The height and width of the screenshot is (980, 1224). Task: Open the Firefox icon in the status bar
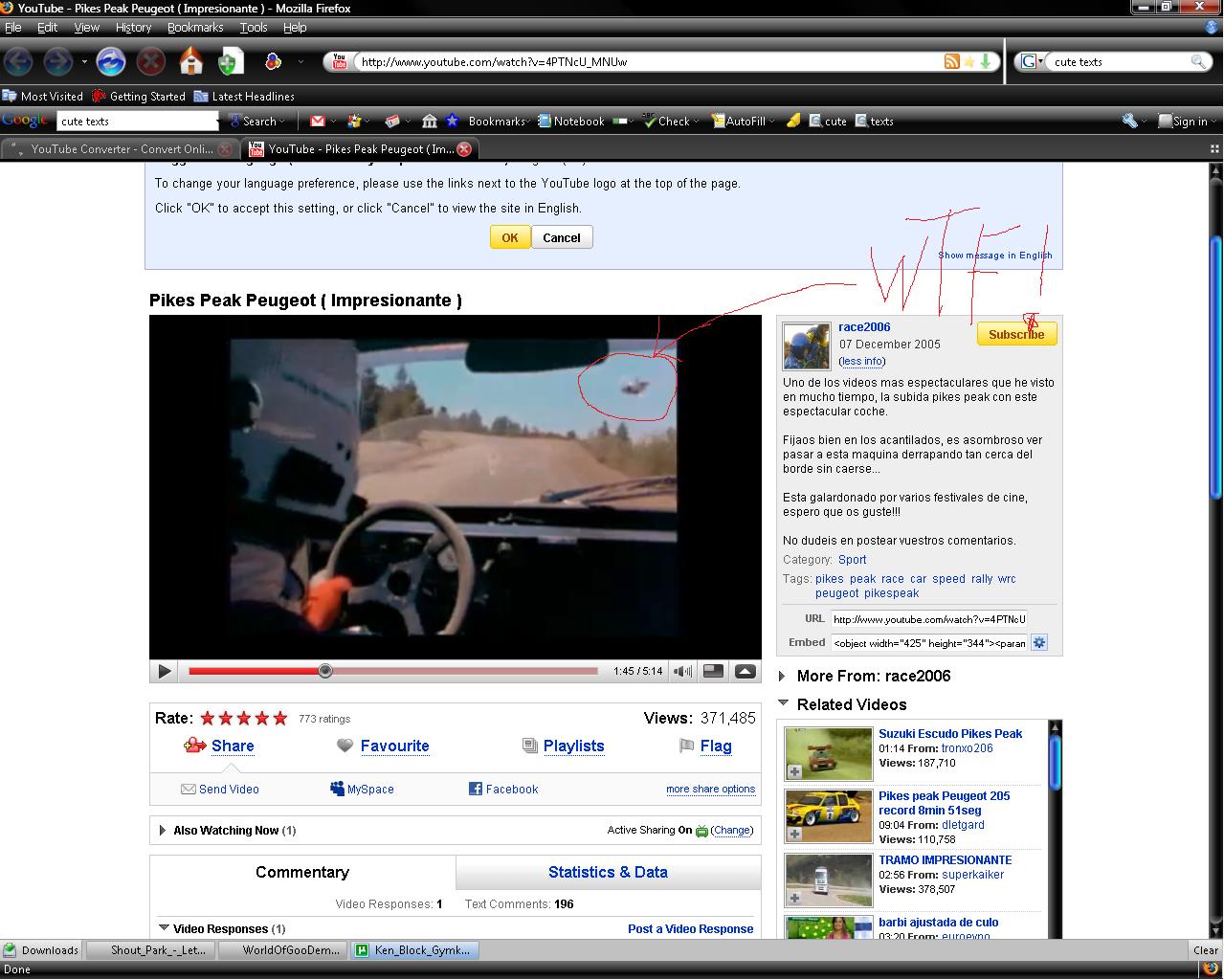tap(1209, 969)
